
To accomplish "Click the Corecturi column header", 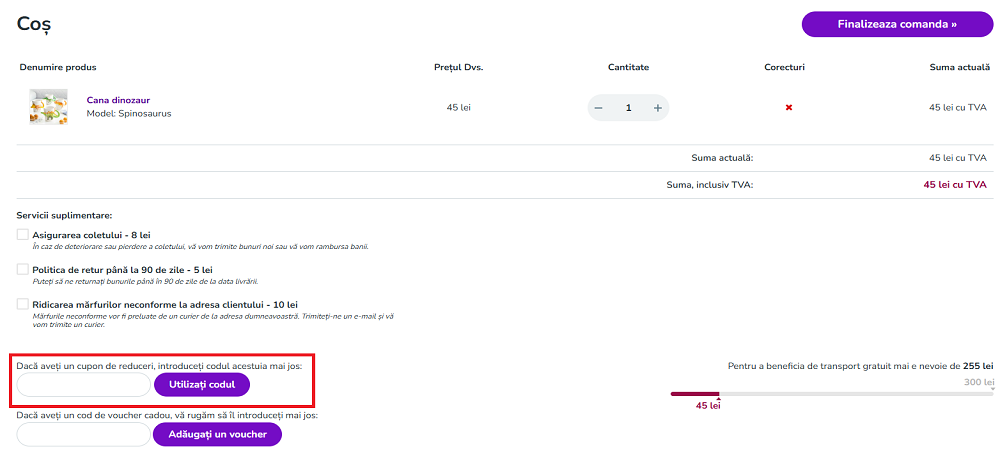I will coord(784,67).
